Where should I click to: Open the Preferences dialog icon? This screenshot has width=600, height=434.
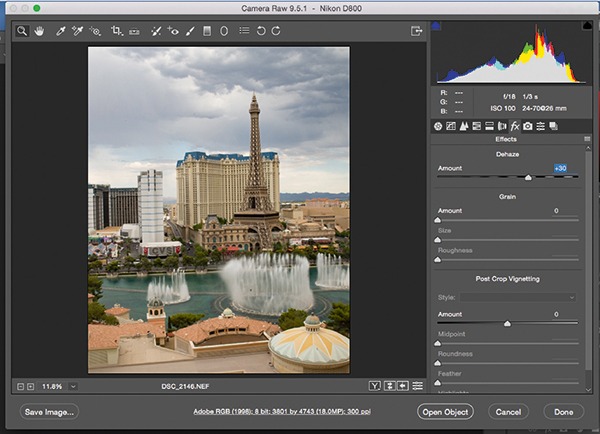(244, 30)
